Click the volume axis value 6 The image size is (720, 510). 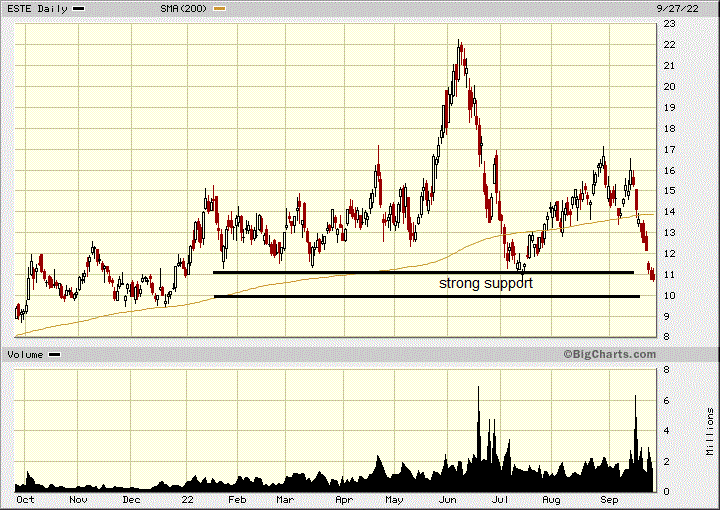click(x=667, y=401)
